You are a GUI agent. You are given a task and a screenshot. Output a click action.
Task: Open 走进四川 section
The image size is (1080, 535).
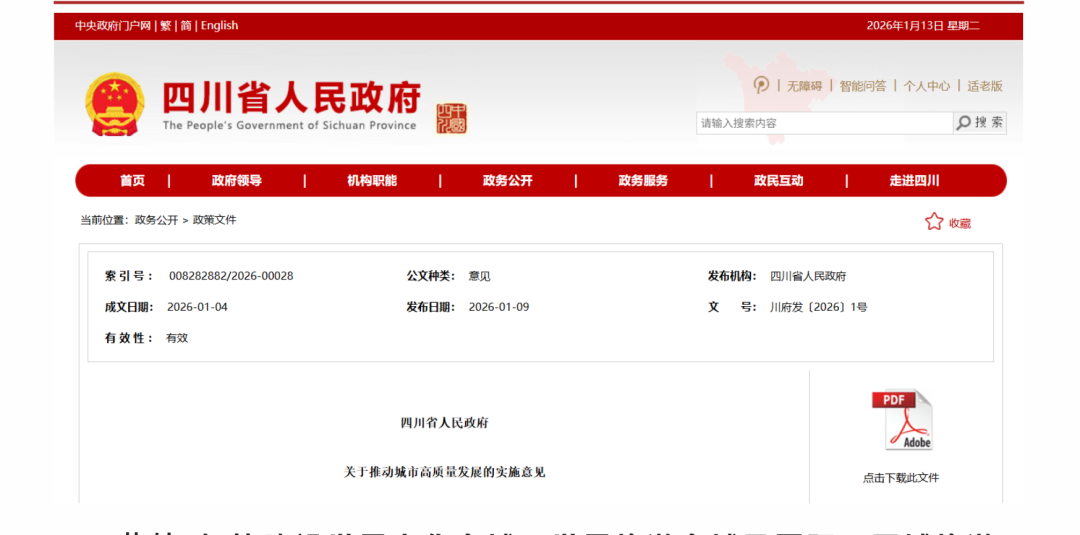pos(914,181)
